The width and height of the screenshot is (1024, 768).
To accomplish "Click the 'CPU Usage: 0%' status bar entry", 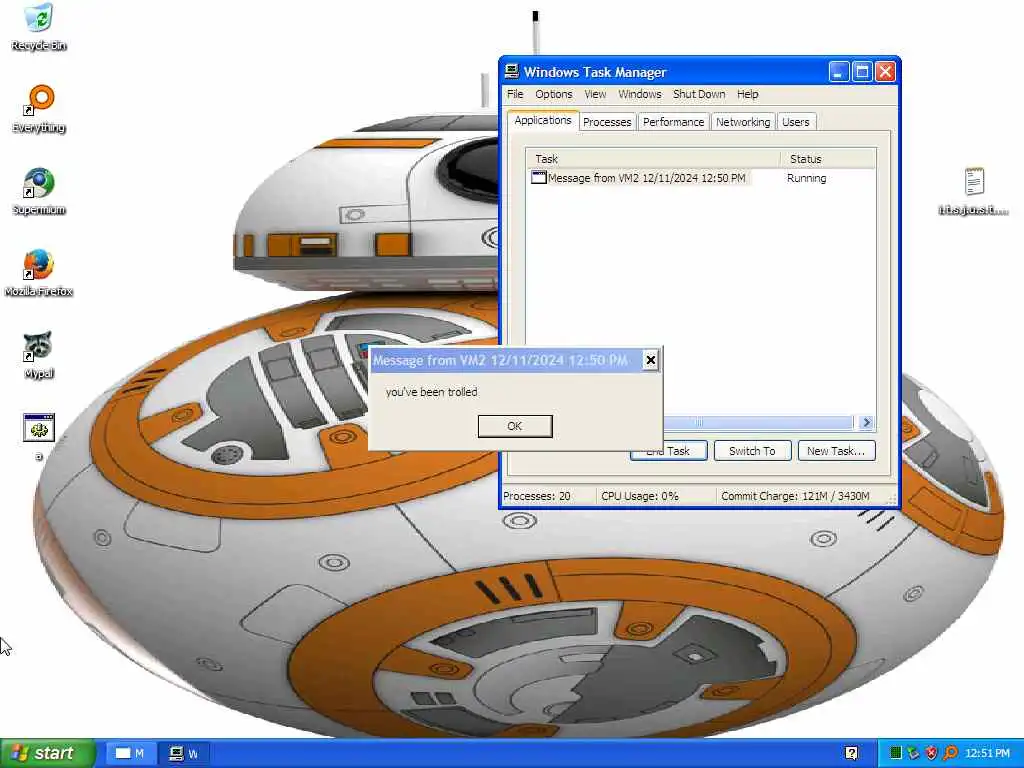I will [x=640, y=496].
